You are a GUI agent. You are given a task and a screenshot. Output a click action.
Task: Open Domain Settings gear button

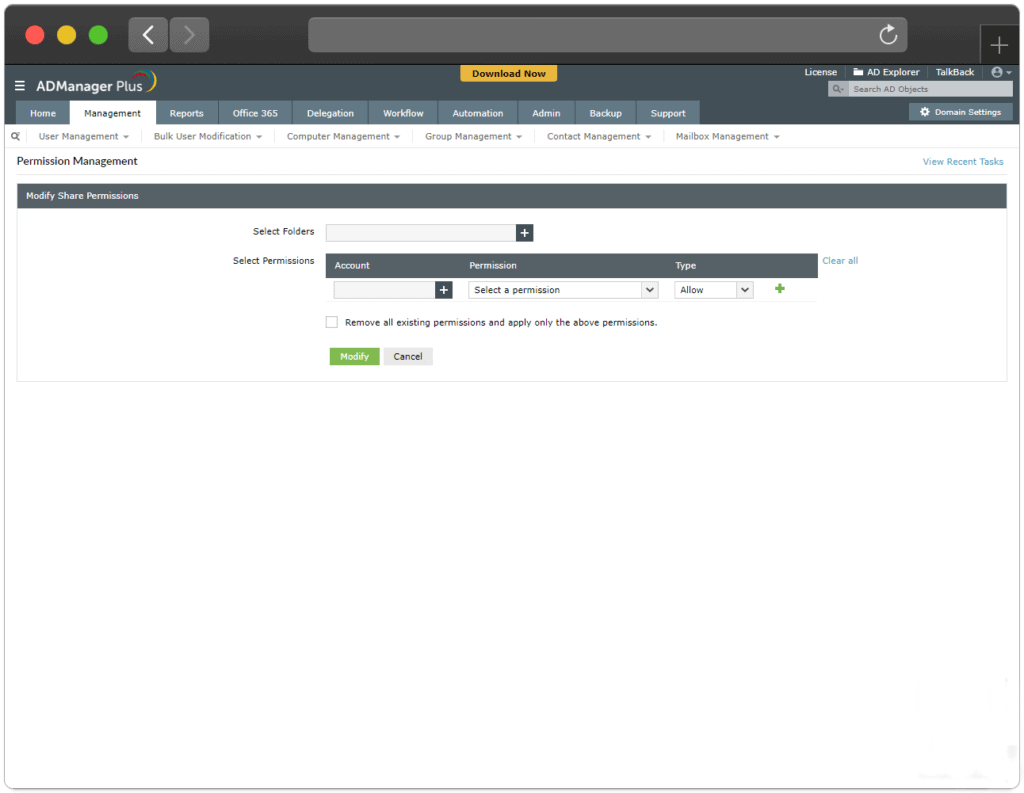(961, 112)
